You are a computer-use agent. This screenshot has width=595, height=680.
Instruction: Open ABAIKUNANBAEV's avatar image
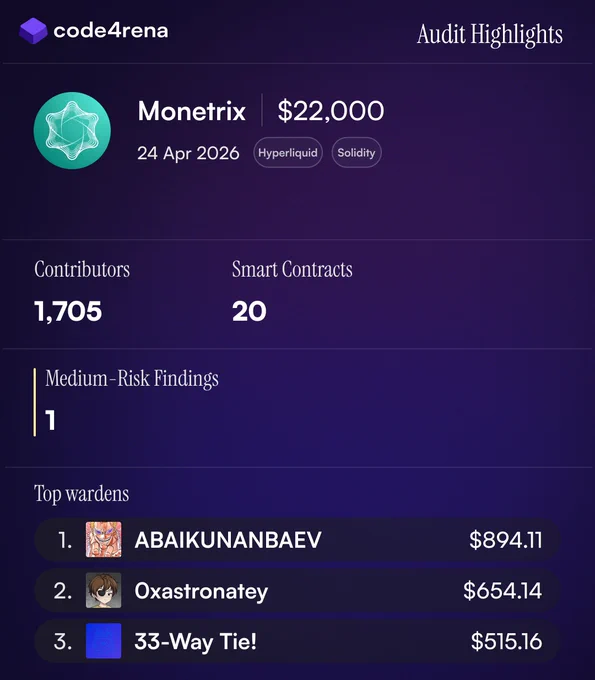click(x=104, y=539)
